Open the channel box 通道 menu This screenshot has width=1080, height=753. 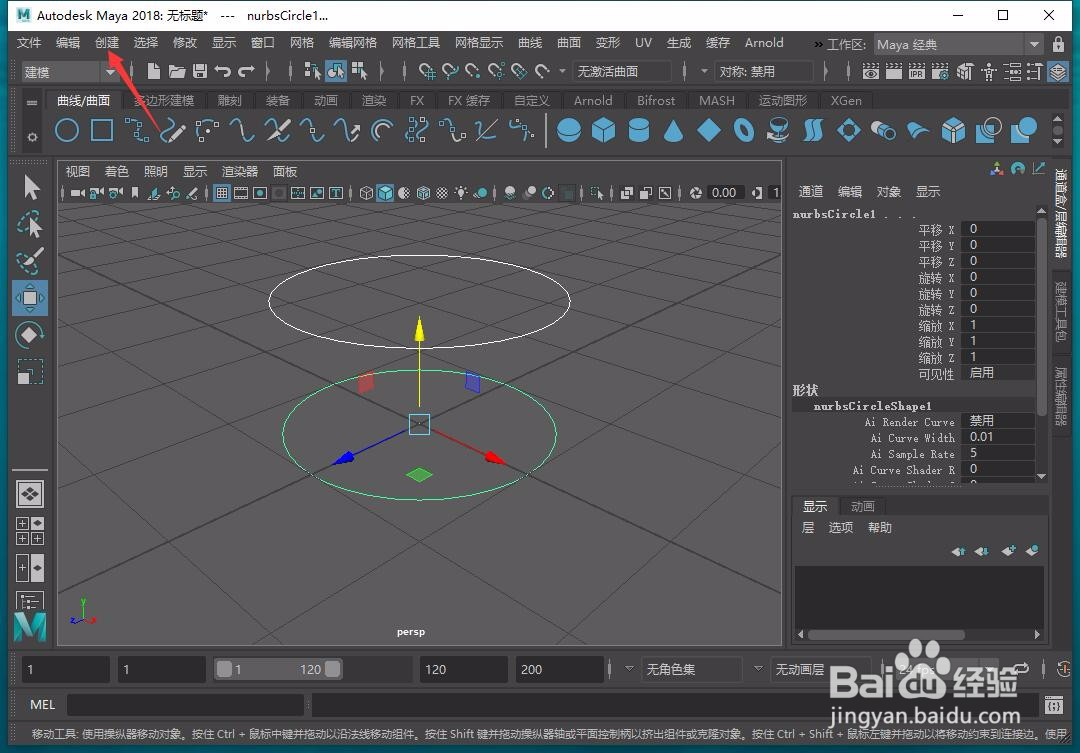[811, 192]
